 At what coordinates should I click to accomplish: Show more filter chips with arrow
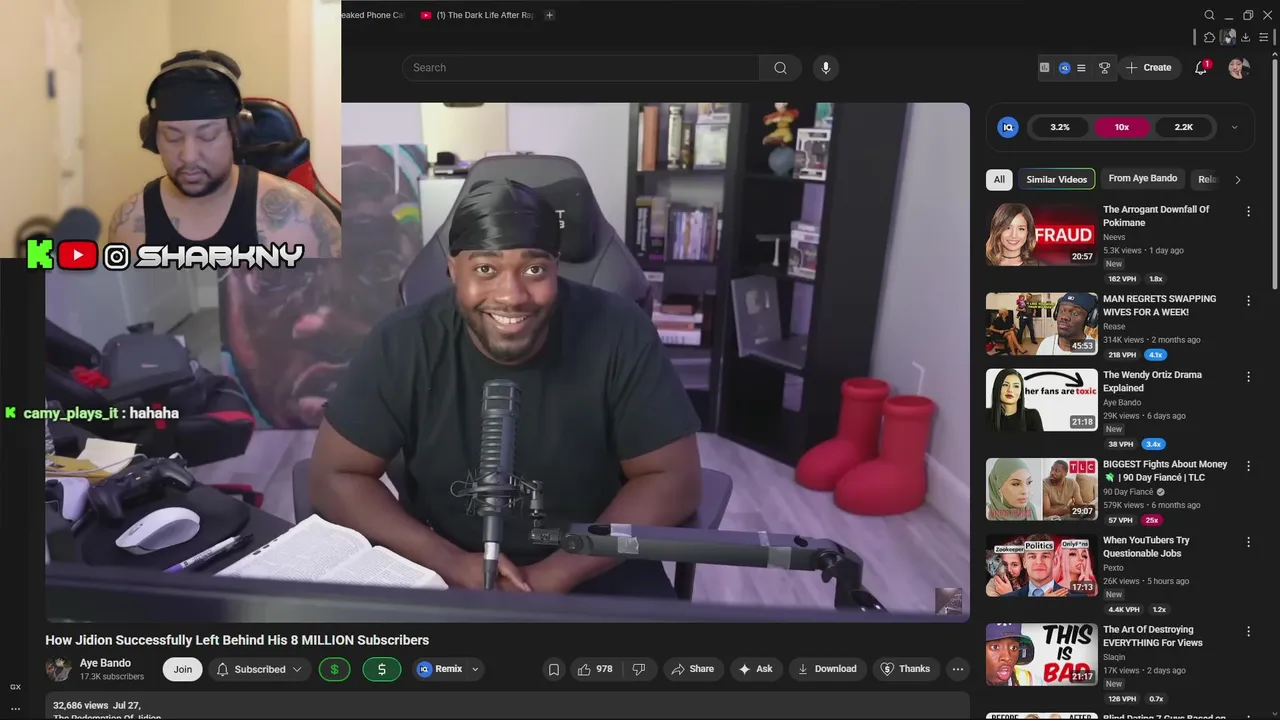(1237, 180)
